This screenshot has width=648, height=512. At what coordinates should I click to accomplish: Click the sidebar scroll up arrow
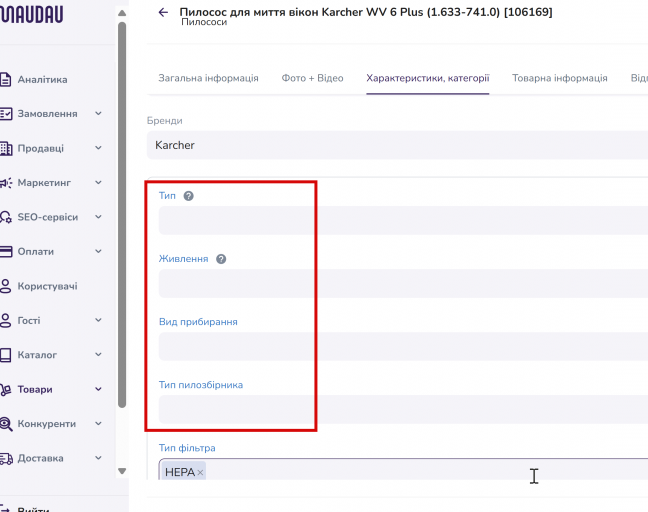[x=122, y=13]
